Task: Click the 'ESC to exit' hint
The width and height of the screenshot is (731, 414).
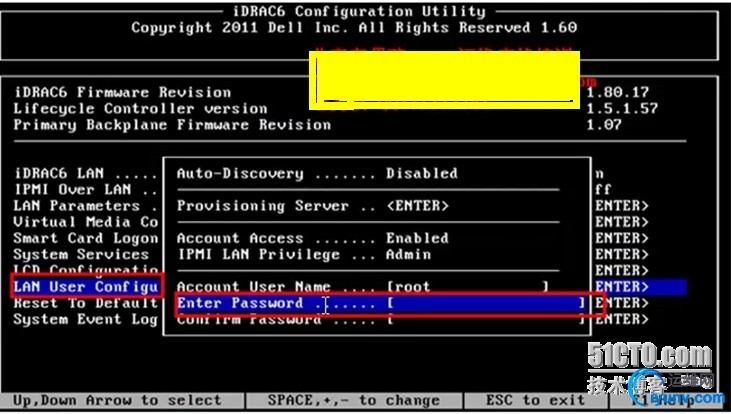Action: 535,400
